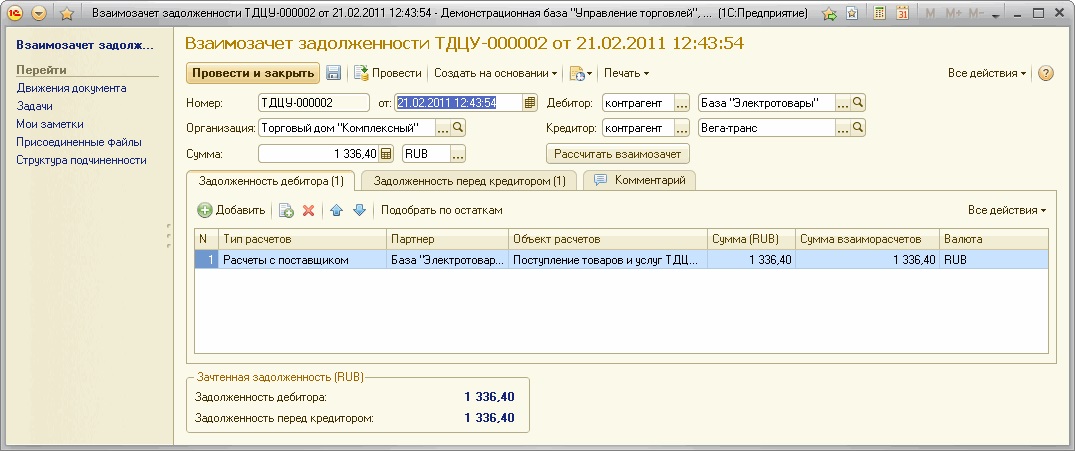Click the star favorites icon in title bar
This screenshot has width=1075, height=451.
[x=67, y=13]
